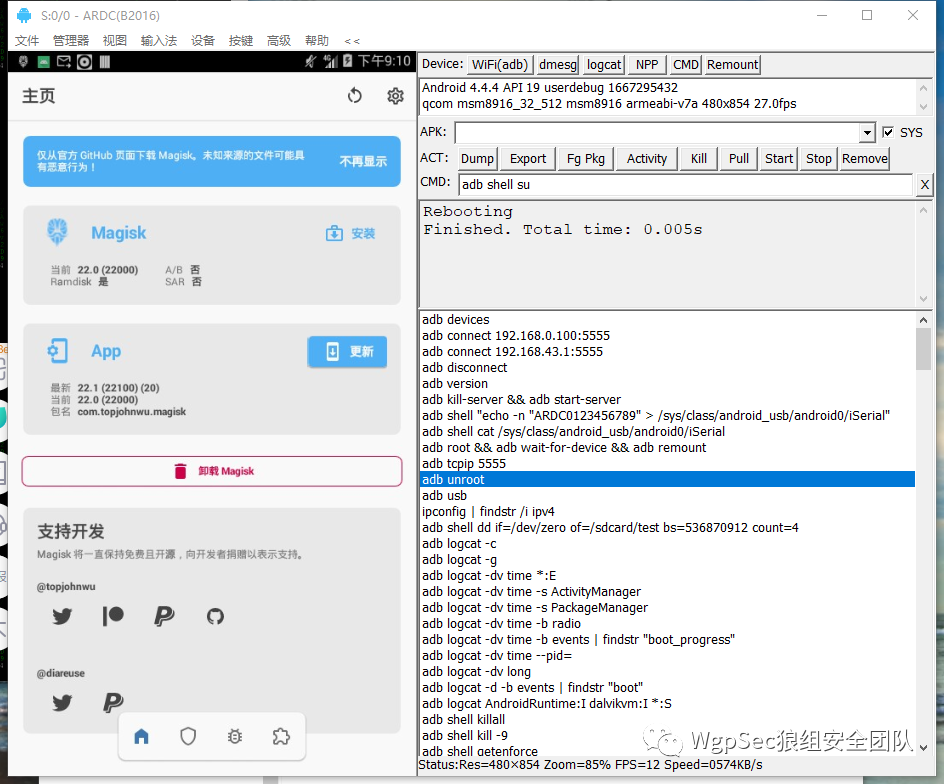Open the Logs bug icon tab
This screenshot has height=784, width=944.
click(235, 736)
